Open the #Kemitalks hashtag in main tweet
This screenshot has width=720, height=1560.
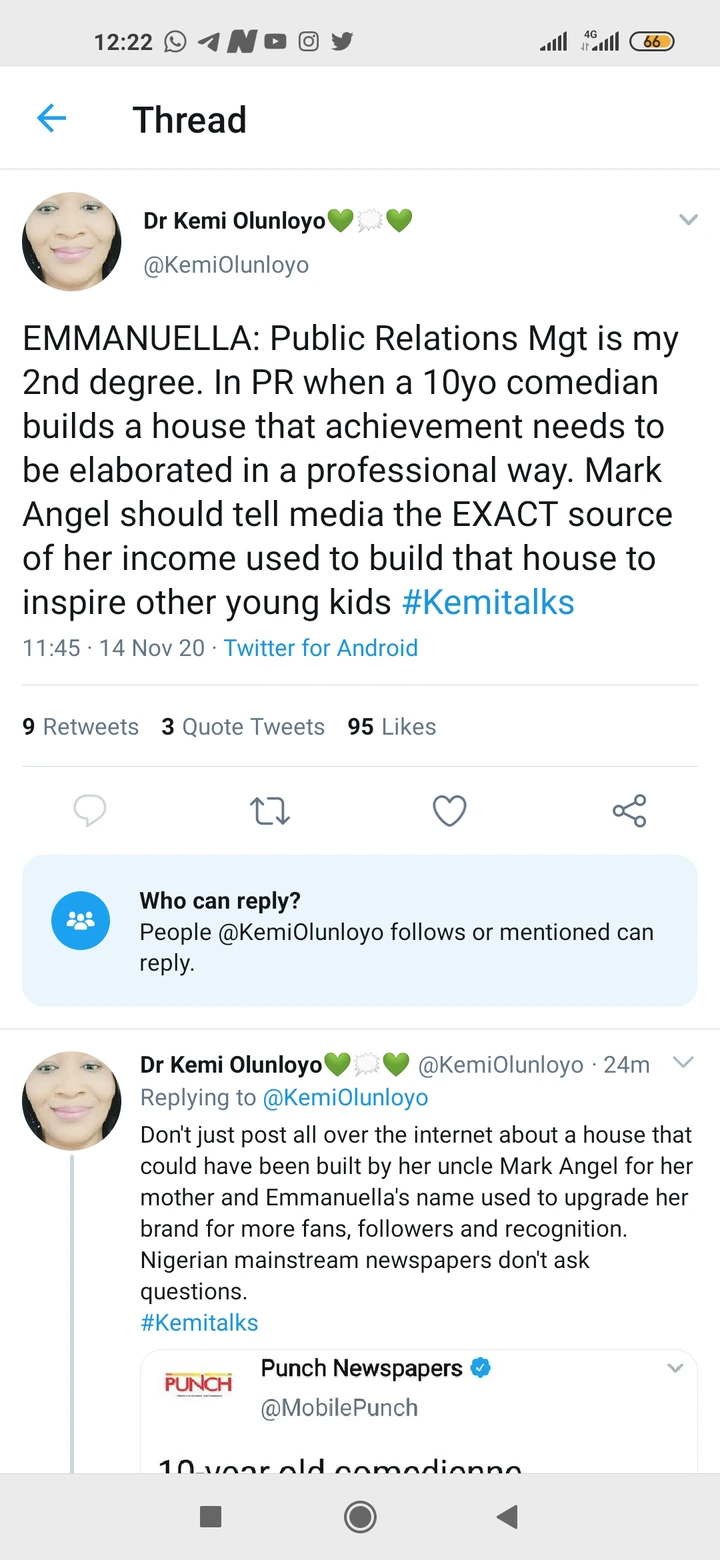pos(487,603)
